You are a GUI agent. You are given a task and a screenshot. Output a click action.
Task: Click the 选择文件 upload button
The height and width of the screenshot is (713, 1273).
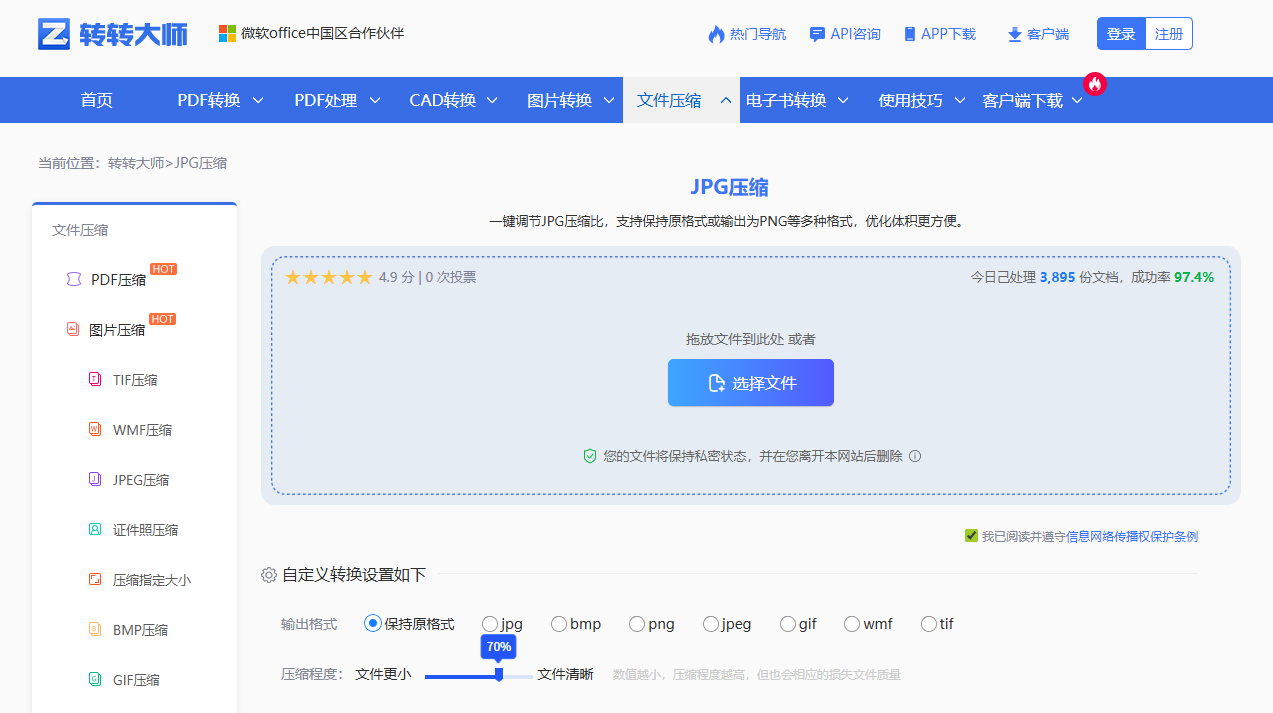tap(751, 383)
